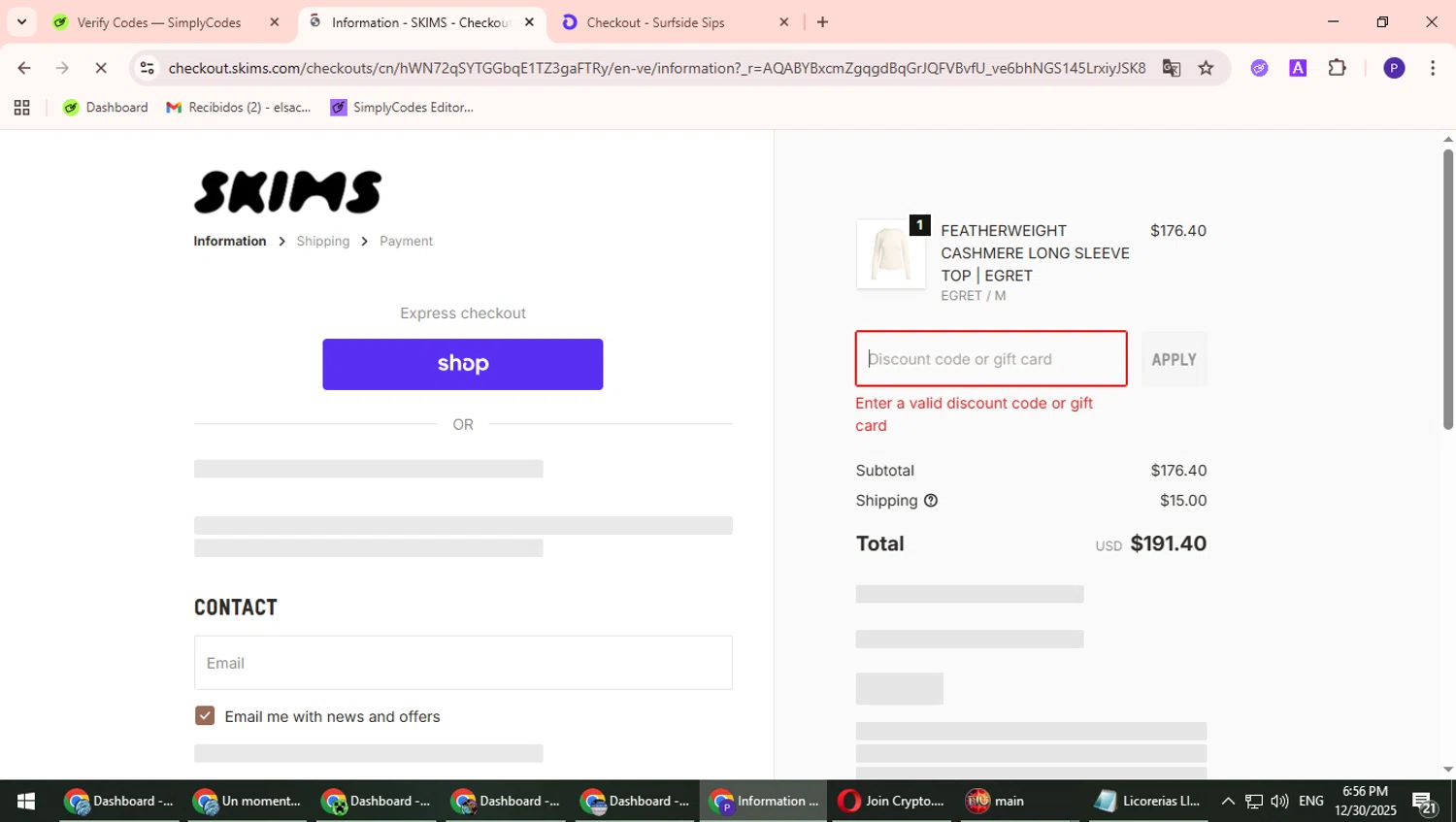
Task: Open the Un moment... Chrome taskbar window
Action: click(247, 802)
